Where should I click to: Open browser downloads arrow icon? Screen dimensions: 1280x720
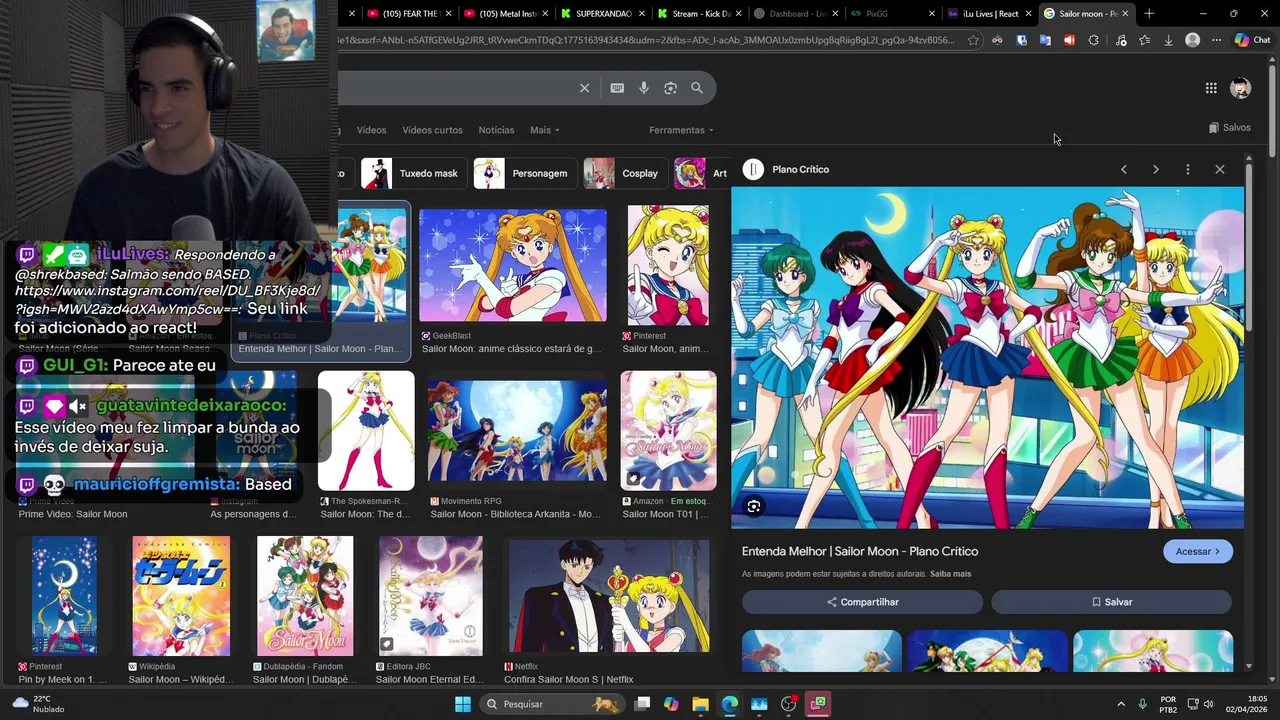pyautogui.click(x=1168, y=40)
